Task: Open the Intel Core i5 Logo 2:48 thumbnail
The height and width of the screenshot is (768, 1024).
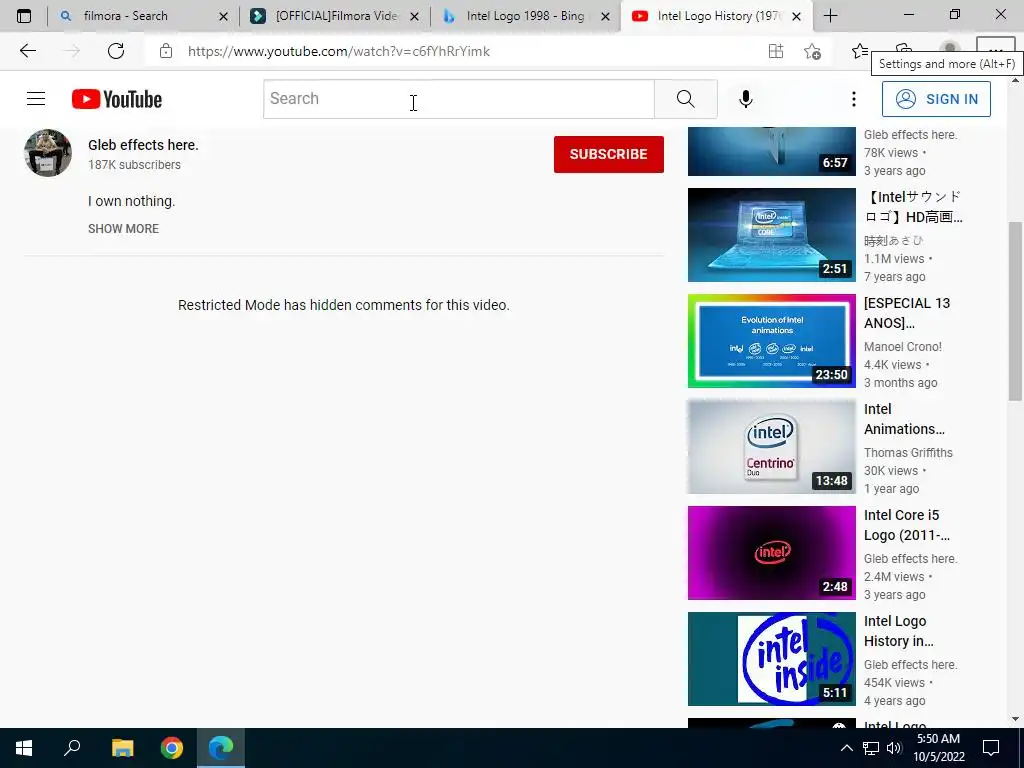Action: (771, 553)
